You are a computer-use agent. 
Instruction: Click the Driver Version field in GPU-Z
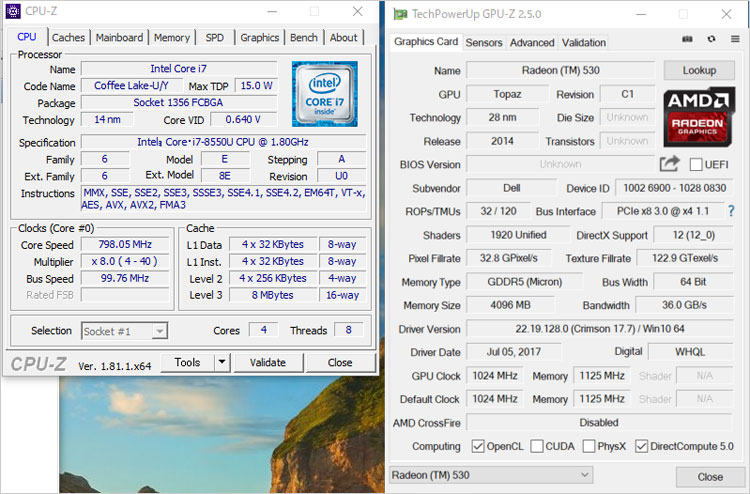coord(600,329)
